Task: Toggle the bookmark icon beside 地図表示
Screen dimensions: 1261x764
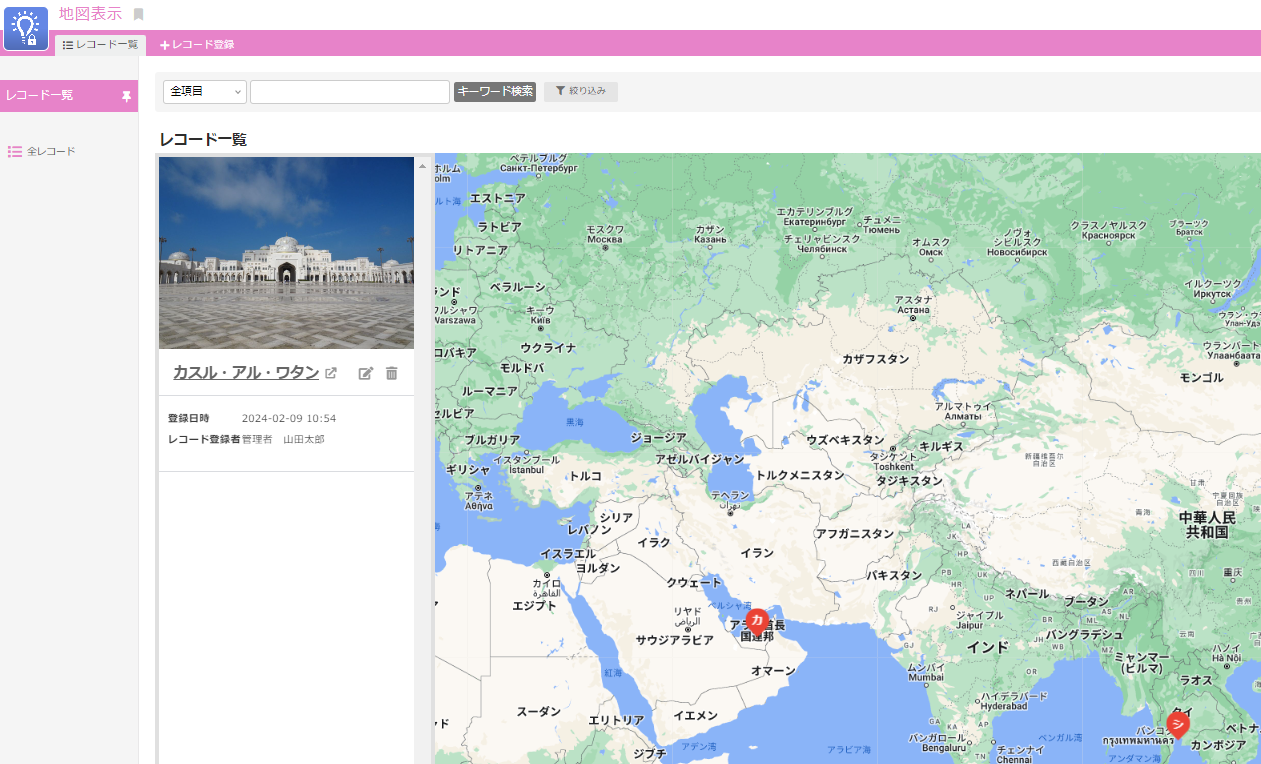Action: [x=139, y=14]
